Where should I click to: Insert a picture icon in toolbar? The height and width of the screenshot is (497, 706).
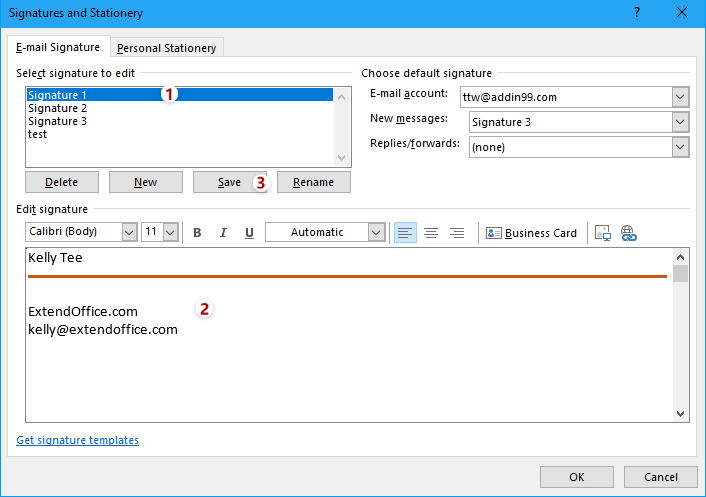tap(603, 233)
